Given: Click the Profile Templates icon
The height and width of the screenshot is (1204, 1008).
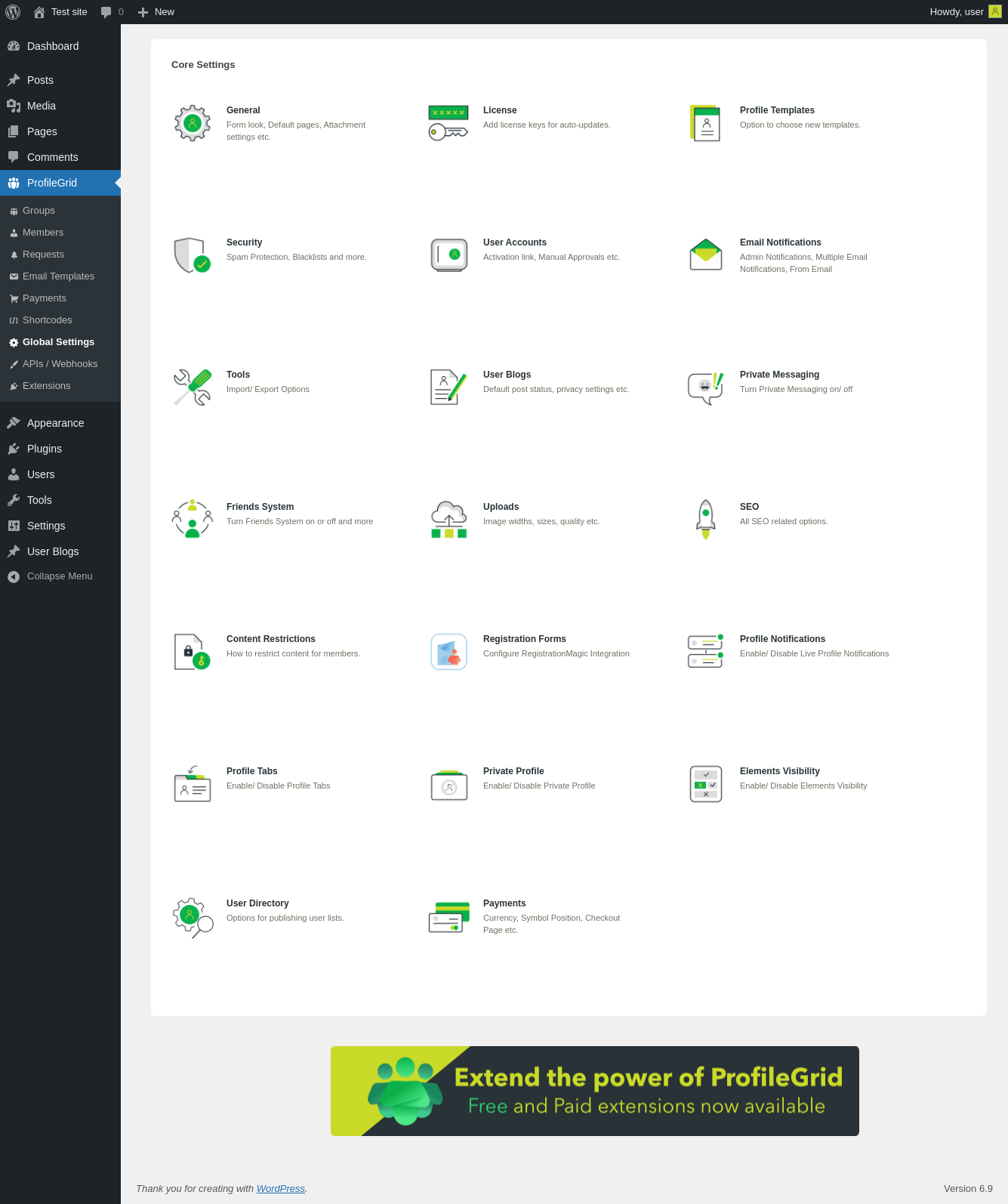Looking at the screenshot, I should (x=706, y=123).
